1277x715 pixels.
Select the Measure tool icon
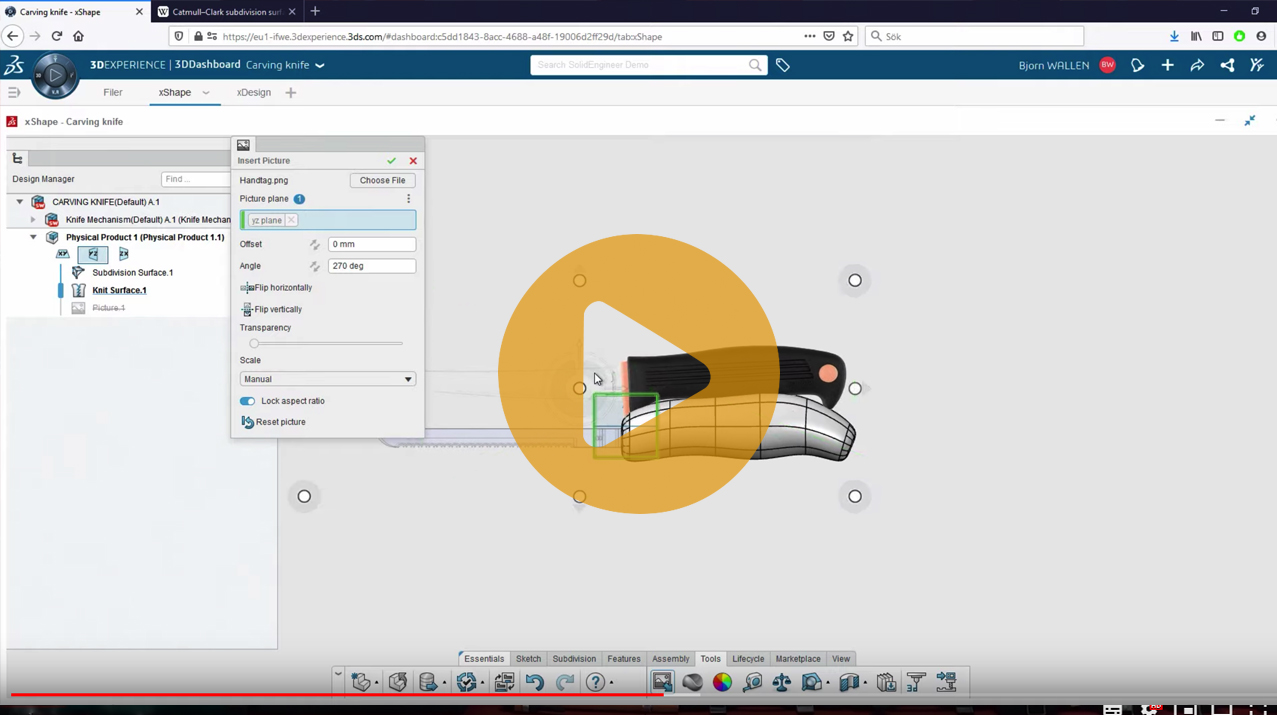pyautogui.click(x=752, y=682)
